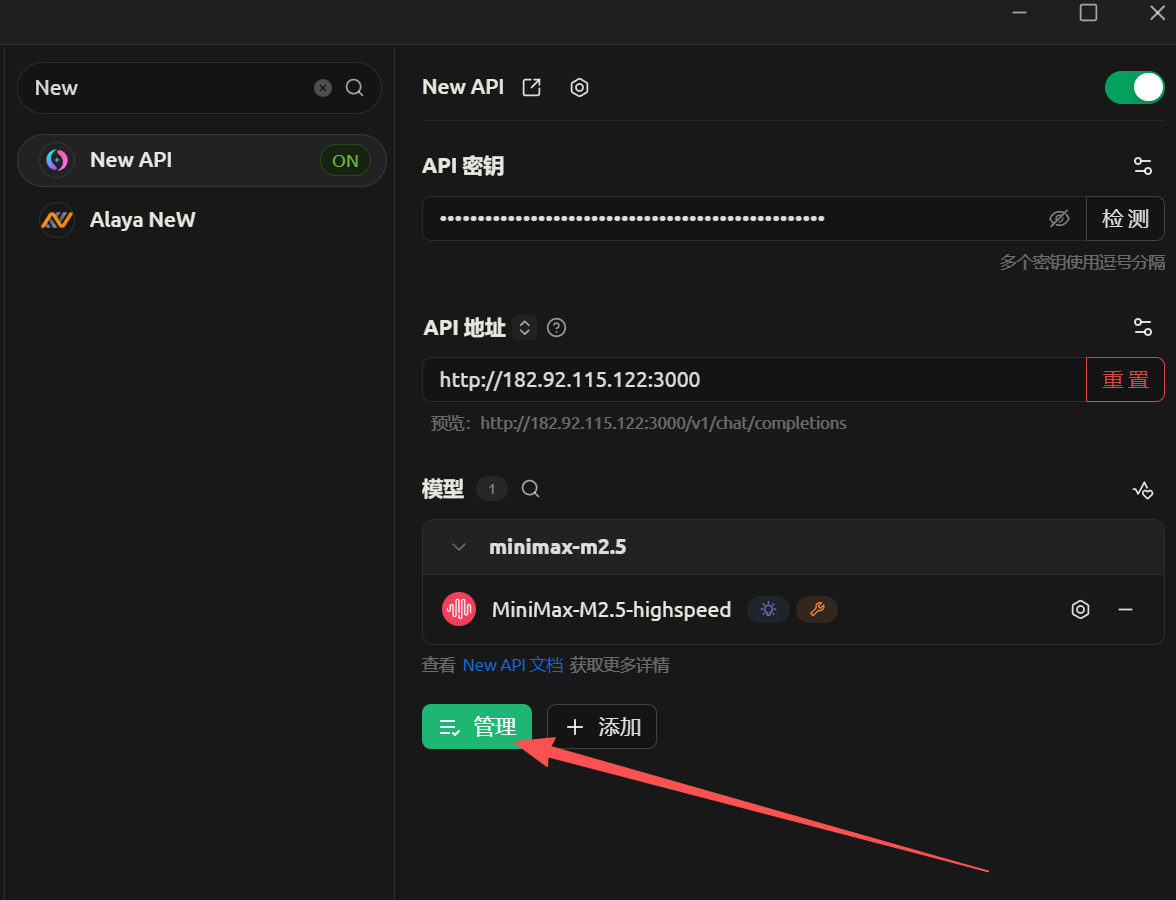Open settings for MiniMax-M2.5-highspeed model
Viewport: 1176px width, 900px height.
1080,609
